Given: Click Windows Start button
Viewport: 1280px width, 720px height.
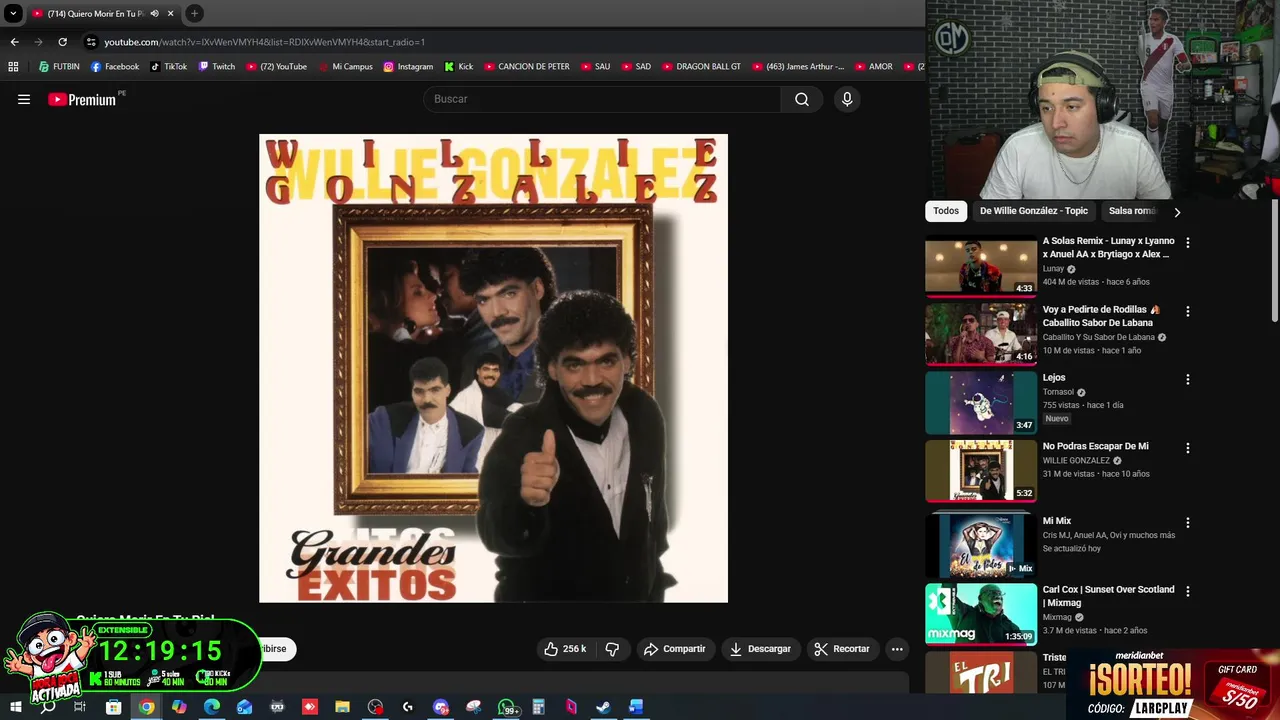Looking at the screenshot, I should pyautogui.click(x=15, y=707).
